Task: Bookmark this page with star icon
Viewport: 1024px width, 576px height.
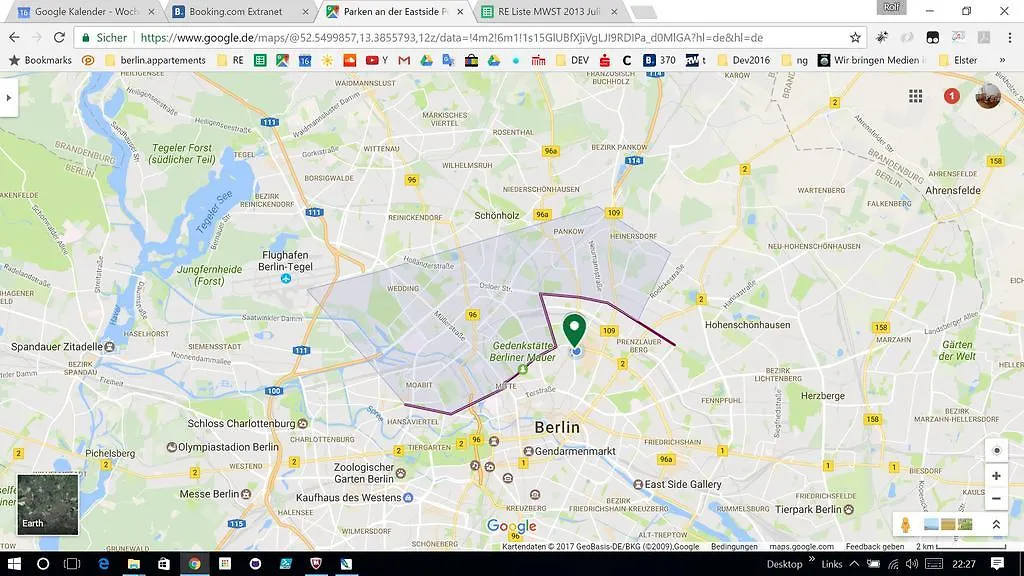Action: [x=855, y=38]
